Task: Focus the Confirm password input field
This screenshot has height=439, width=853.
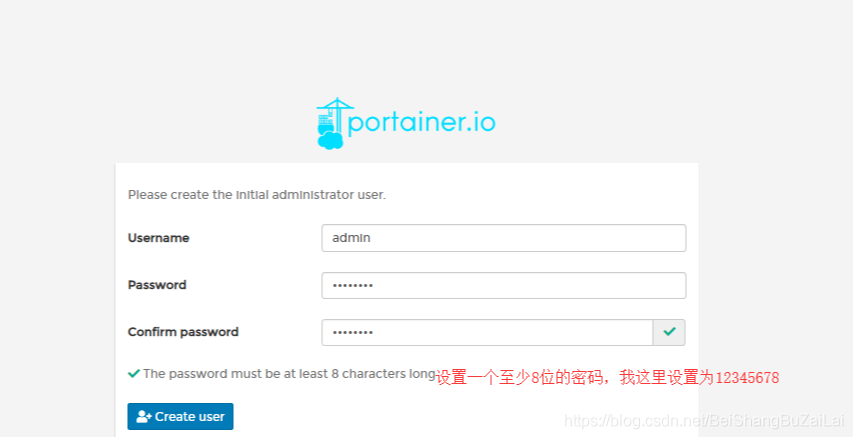Action: [x=487, y=332]
